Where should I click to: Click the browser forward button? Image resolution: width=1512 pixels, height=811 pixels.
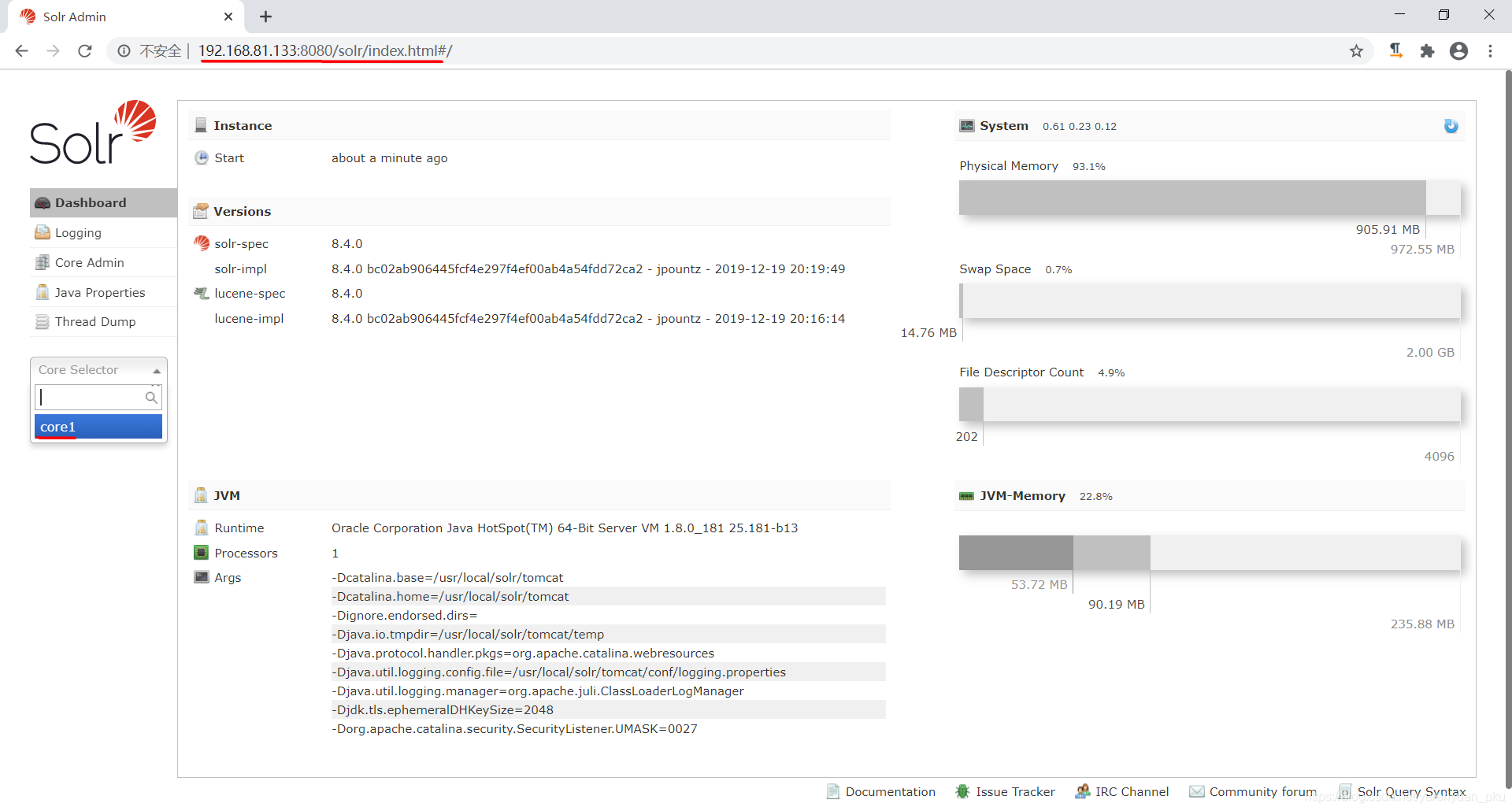coord(54,51)
